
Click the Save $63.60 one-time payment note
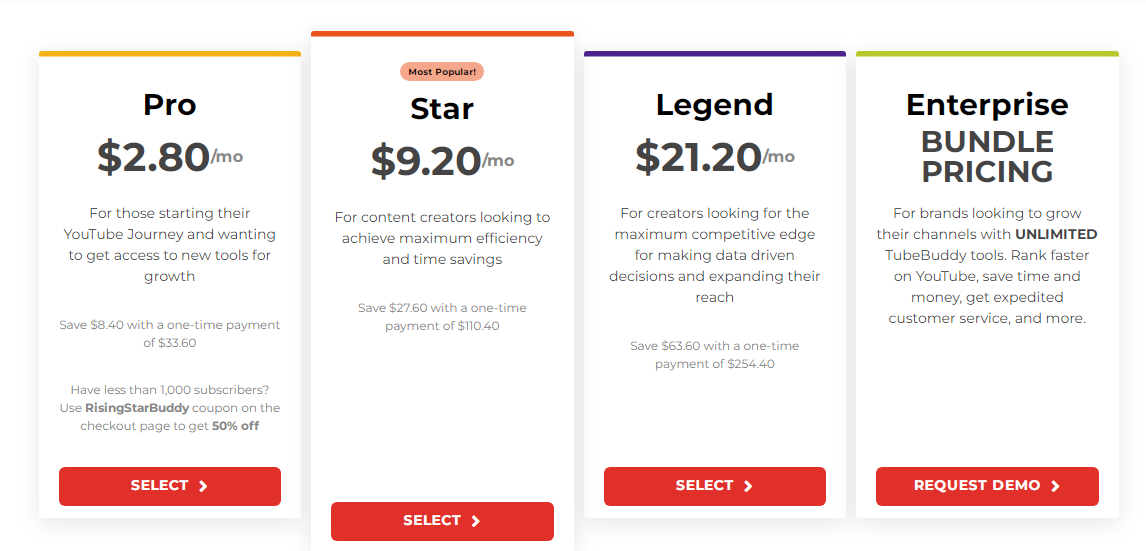[714, 355]
